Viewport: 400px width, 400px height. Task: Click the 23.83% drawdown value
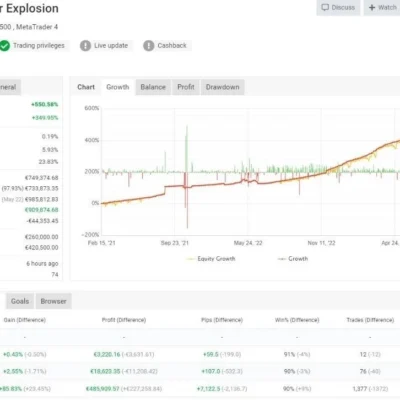click(x=48, y=162)
